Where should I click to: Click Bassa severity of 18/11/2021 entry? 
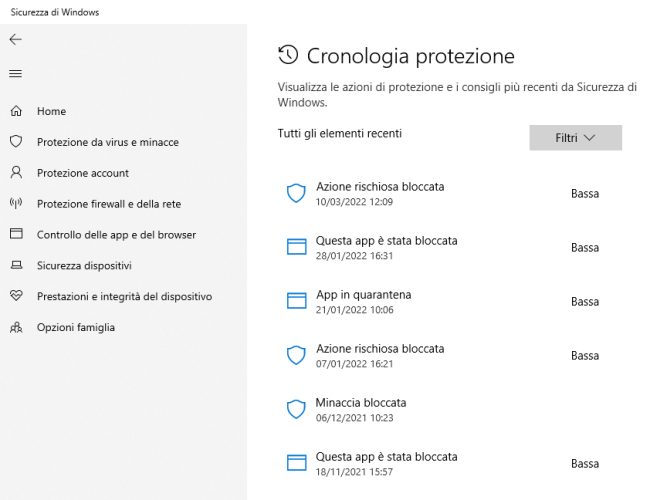point(585,464)
